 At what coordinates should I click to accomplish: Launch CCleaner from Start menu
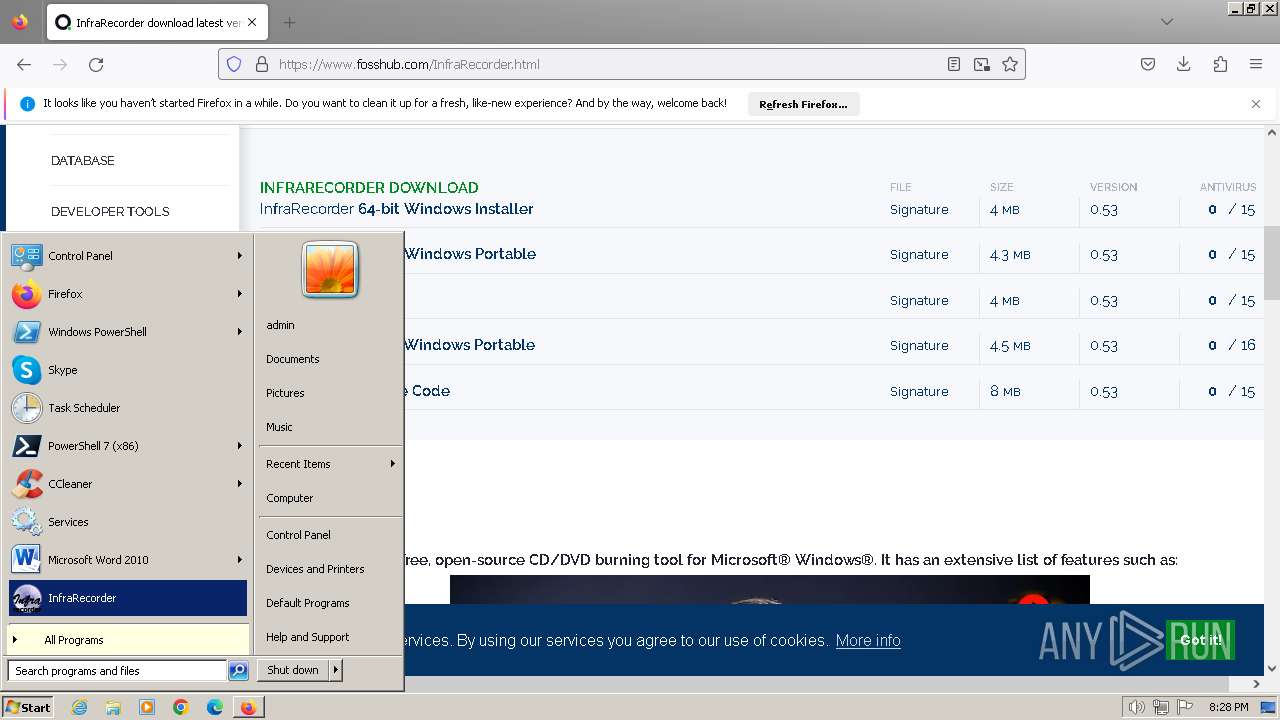point(127,484)
